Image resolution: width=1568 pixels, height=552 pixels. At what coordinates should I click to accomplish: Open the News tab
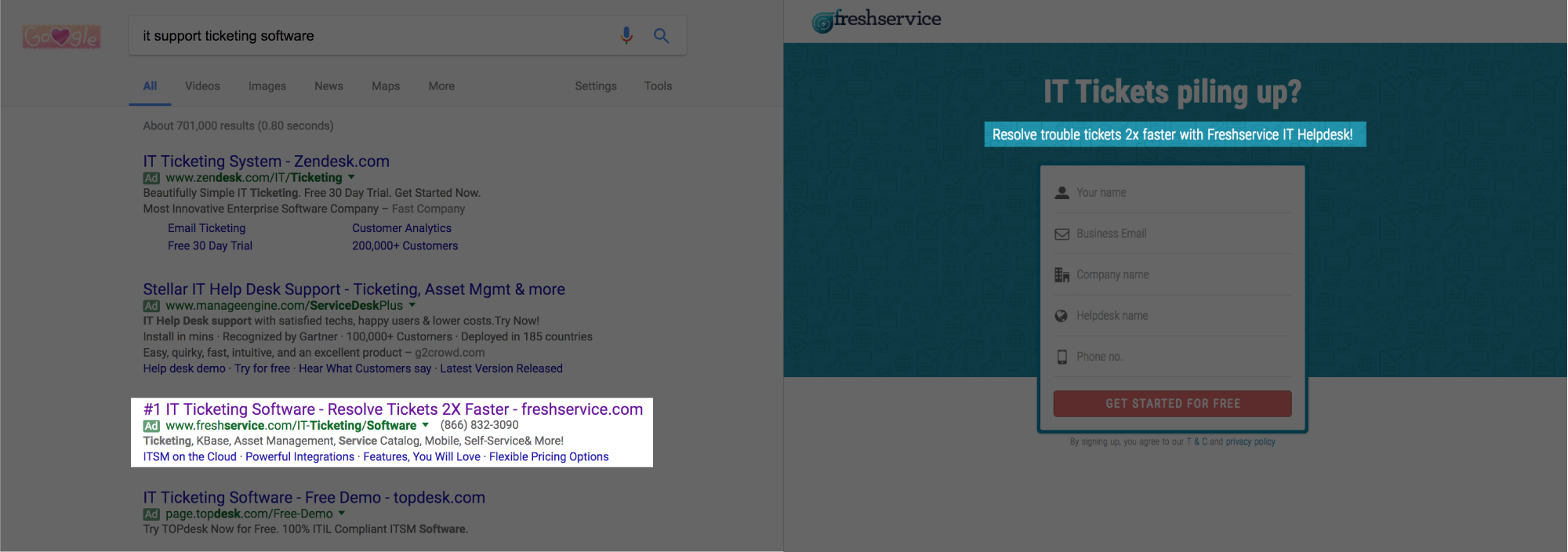point(328,86)
